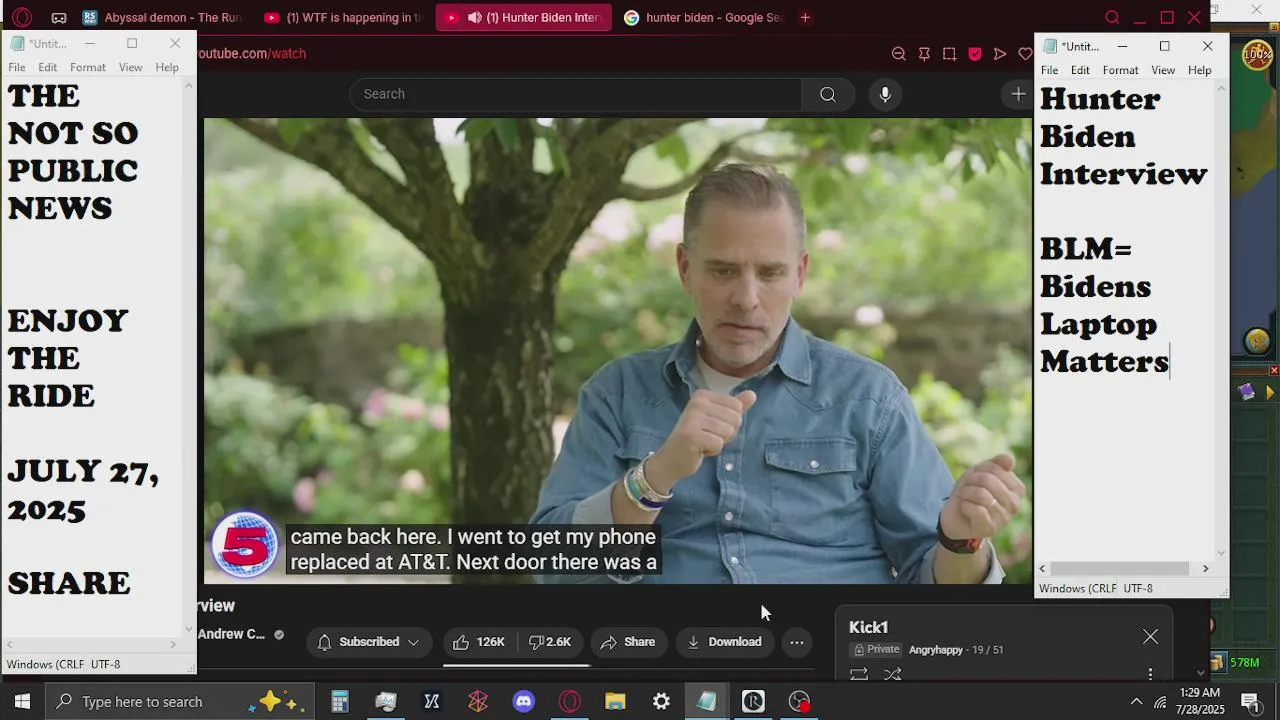Screen dimensions: 1280x720
Task: Open the more actions ellipsis button
Action: click(x=797, y=642)
